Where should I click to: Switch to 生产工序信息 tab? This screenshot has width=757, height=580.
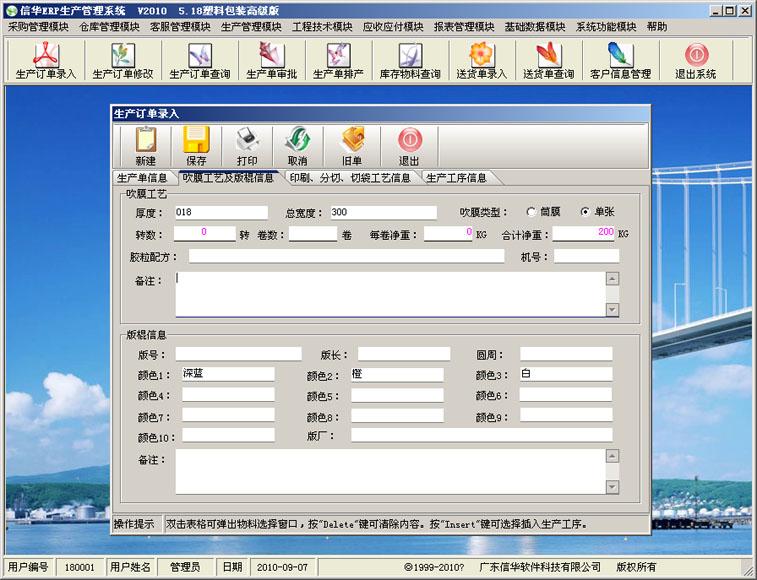456,178
